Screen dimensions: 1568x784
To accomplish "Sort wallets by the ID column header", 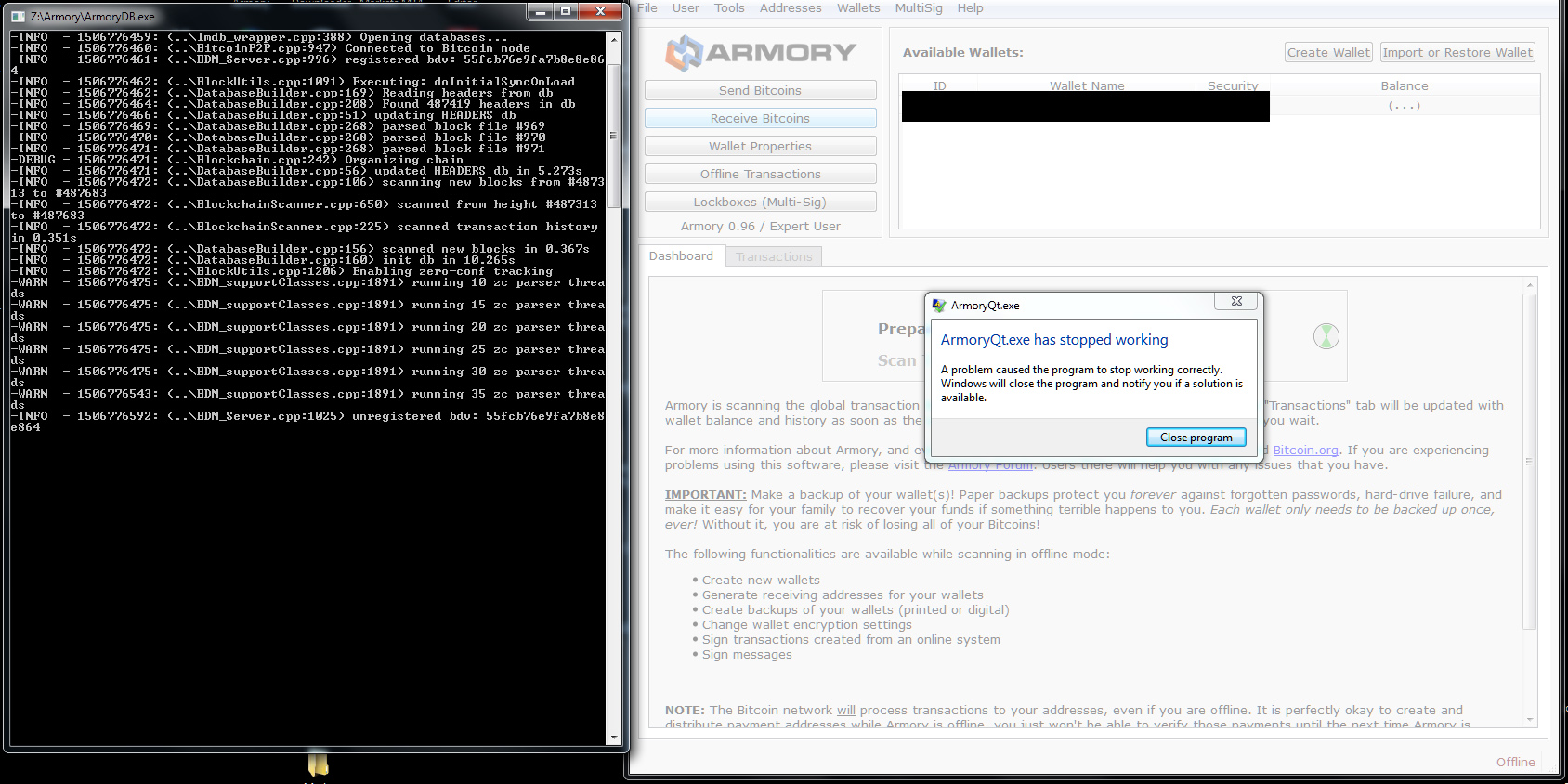I will pyautogui.click(x=939, y=85).
